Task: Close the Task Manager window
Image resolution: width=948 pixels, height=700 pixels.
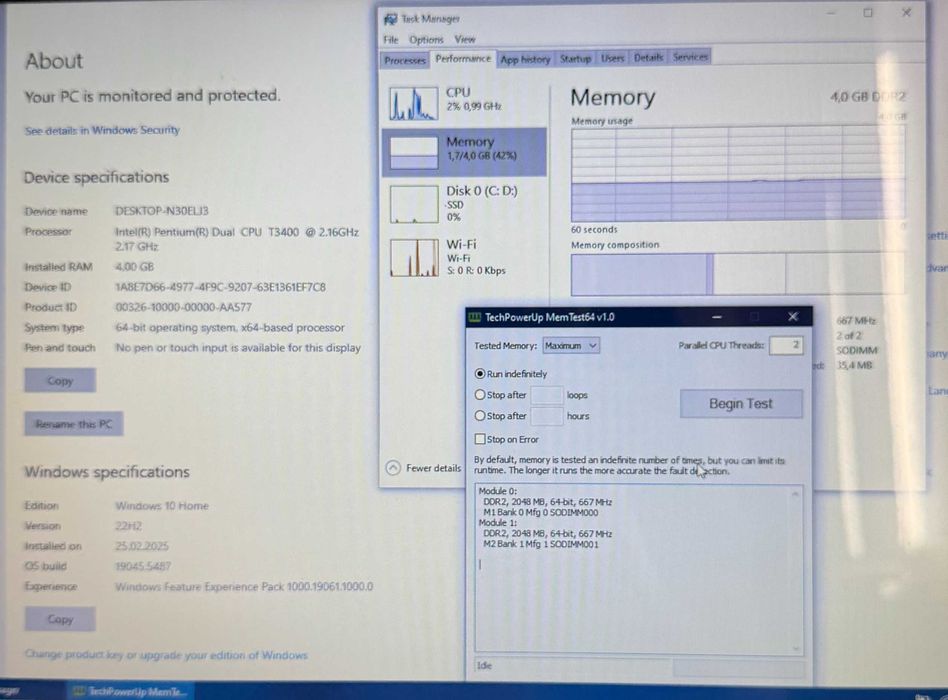Action: coord(906,12)
